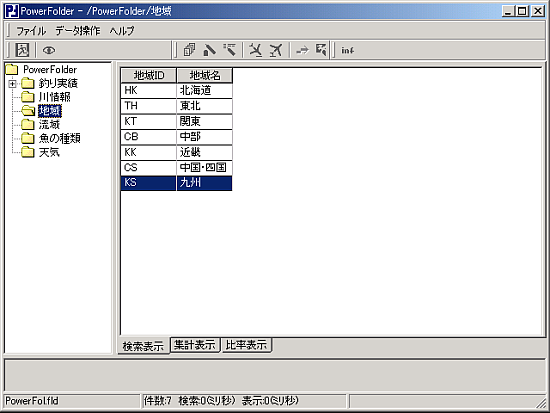Click the exit door toolbar icon
This screenshot has height=413, width=550.
[x=22, y=50]
